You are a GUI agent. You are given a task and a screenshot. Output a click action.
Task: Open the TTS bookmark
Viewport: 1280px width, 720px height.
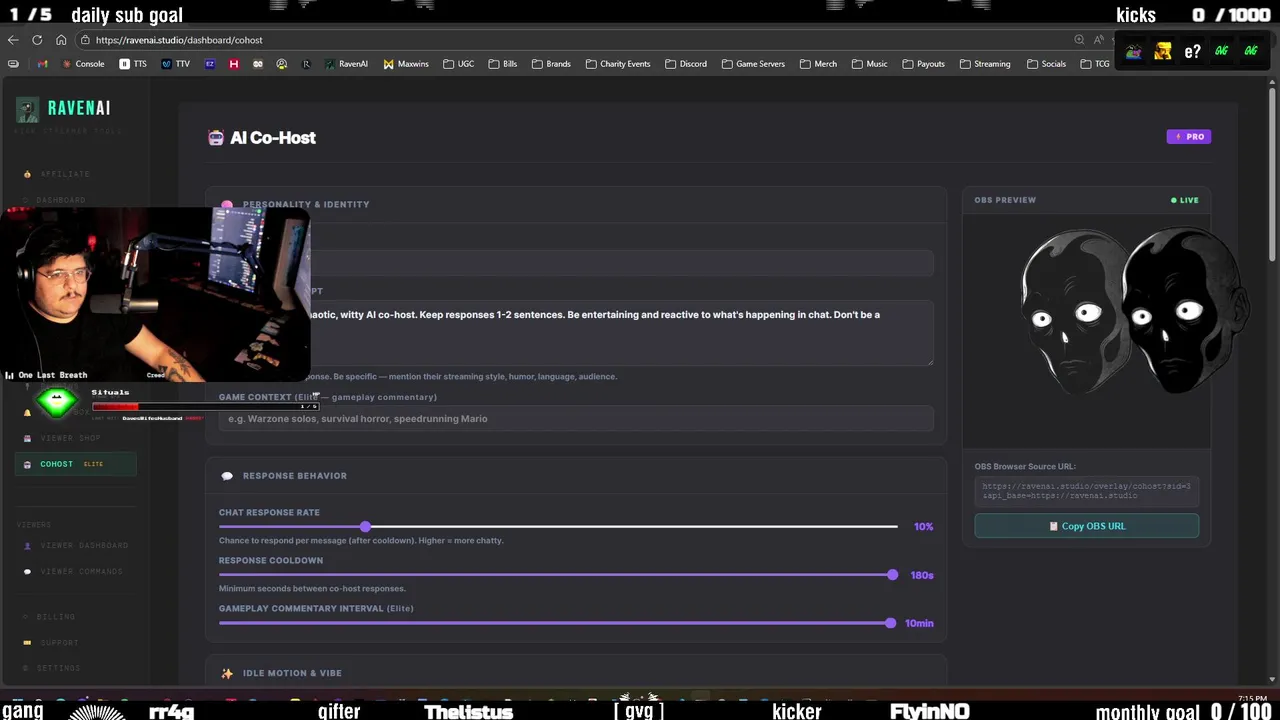pyautogui.click(x=133, y=64)
